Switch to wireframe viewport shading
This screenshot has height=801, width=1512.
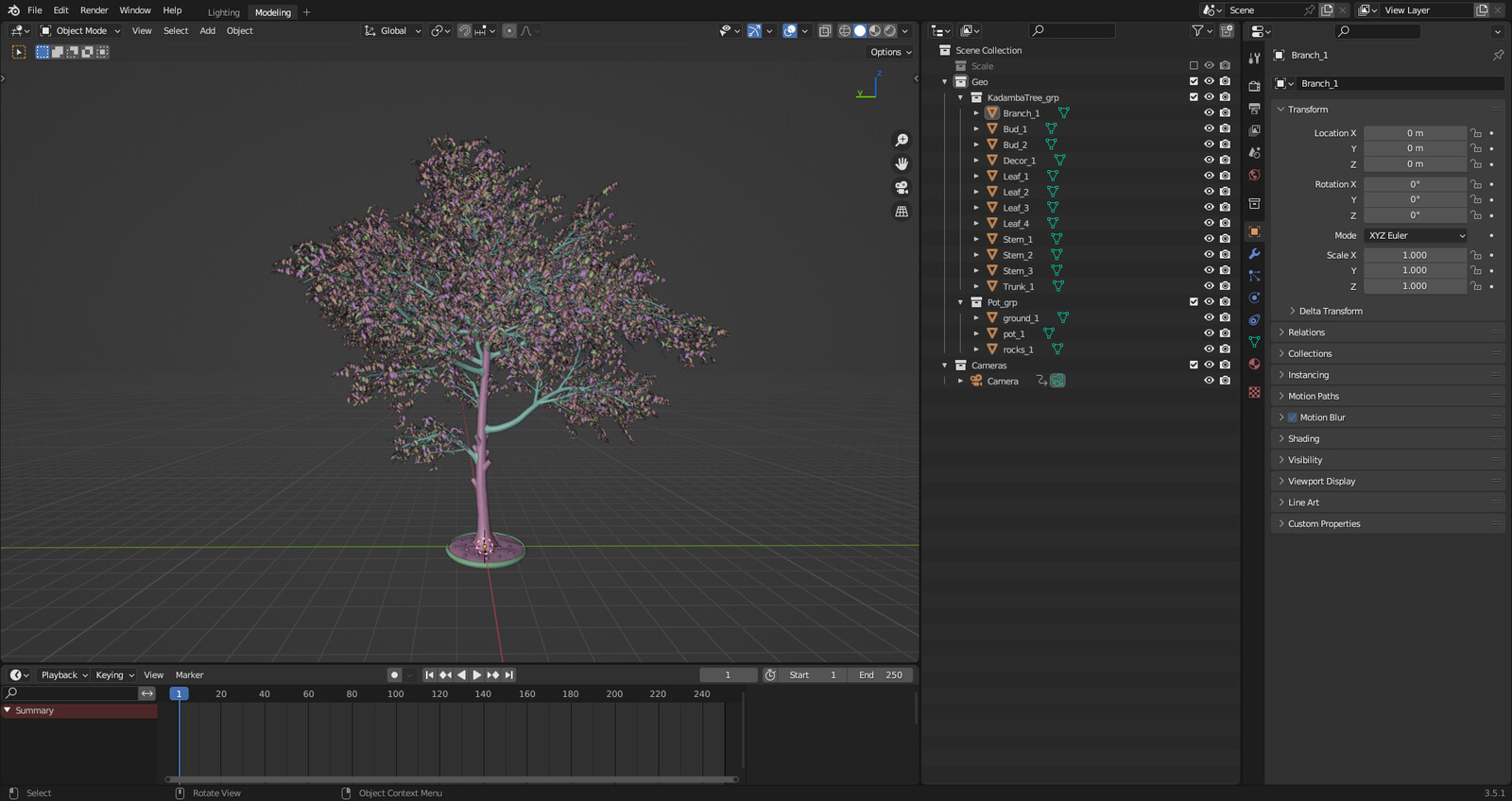[x=845, y=31]
